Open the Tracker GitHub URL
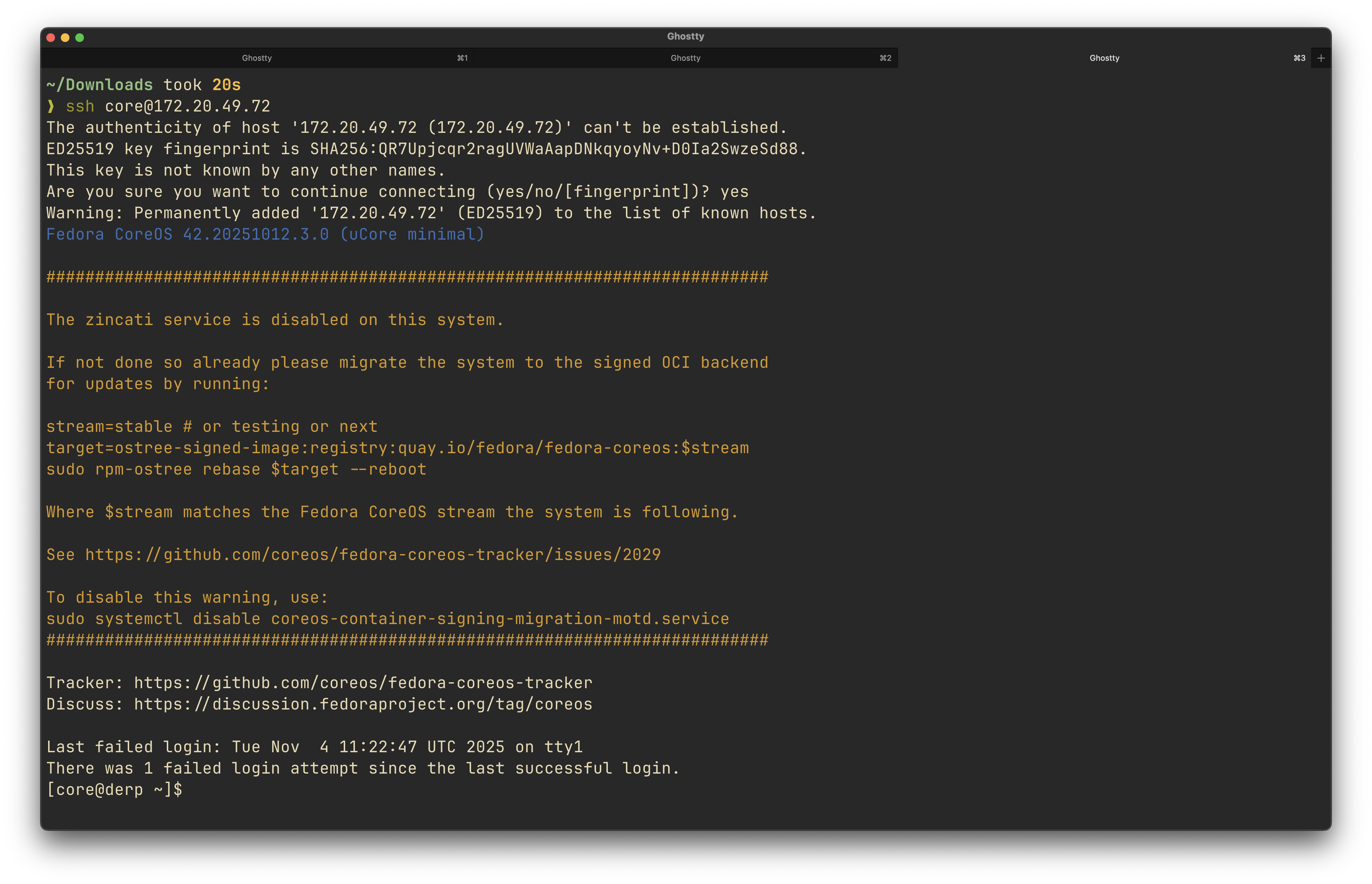Image resolution: width=1372 pixels, height=884 pixels. (363, 682)
